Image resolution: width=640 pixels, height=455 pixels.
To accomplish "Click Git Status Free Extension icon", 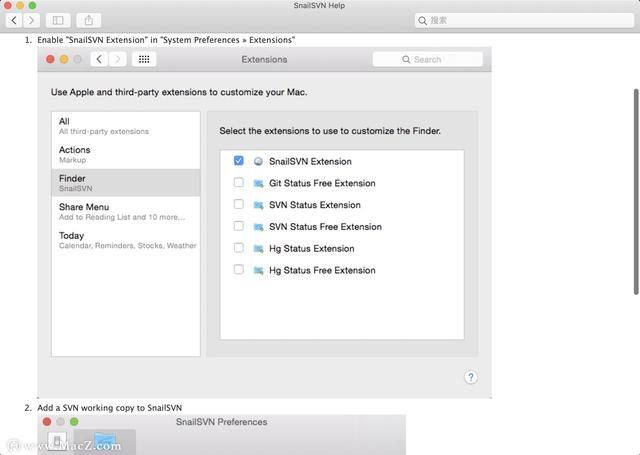I will point(258,183).
